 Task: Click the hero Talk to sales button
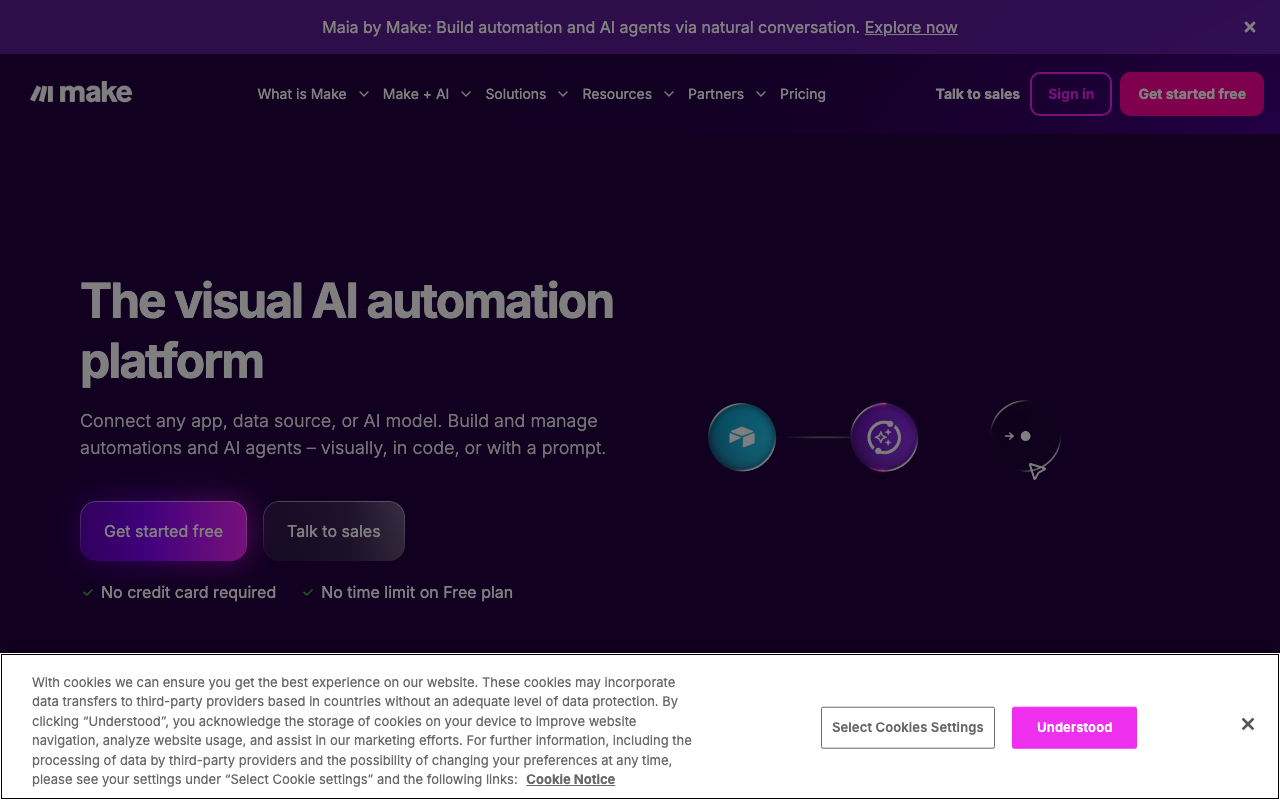coord(334,531)
